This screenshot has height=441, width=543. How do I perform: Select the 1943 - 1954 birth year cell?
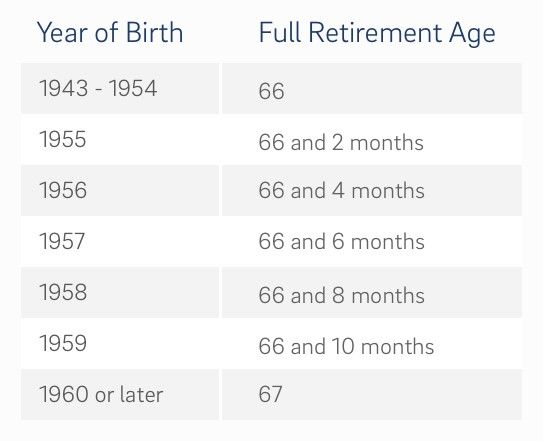click(120, 88)
